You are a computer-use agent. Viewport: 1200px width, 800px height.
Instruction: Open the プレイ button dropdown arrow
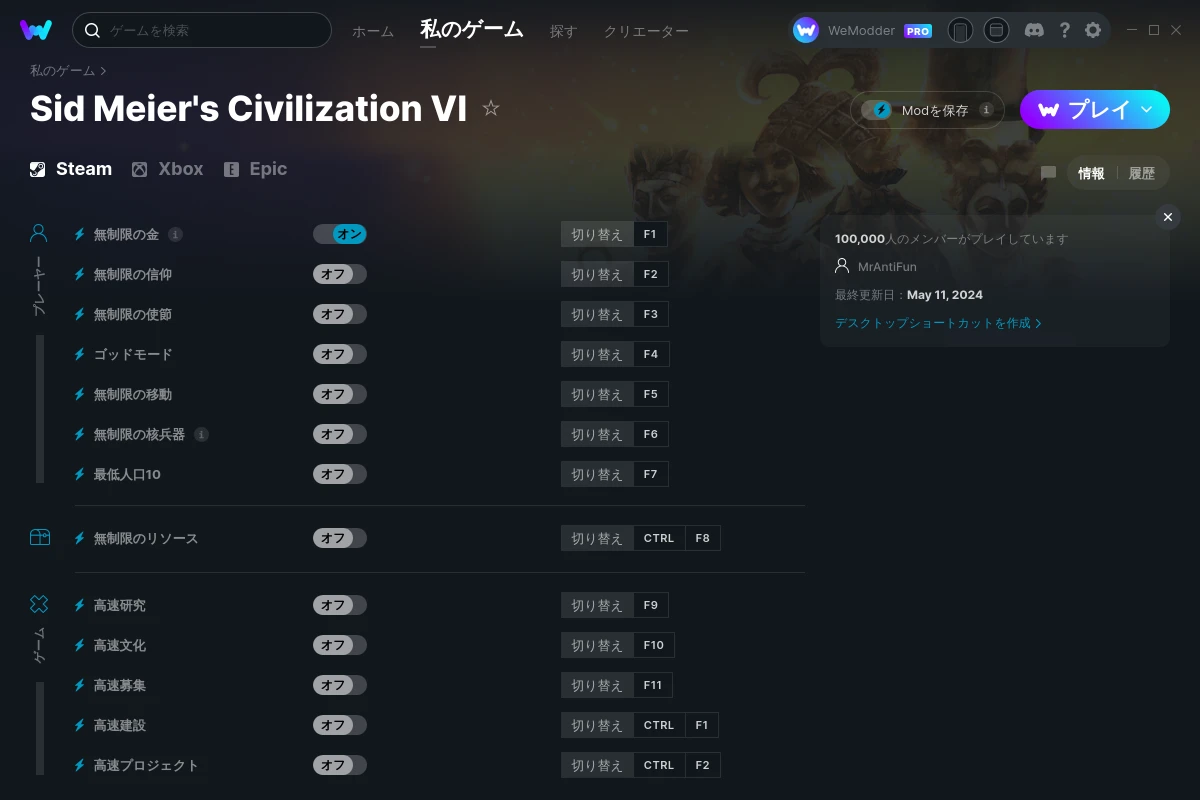pyautogui.click(x=1145, y=110)
